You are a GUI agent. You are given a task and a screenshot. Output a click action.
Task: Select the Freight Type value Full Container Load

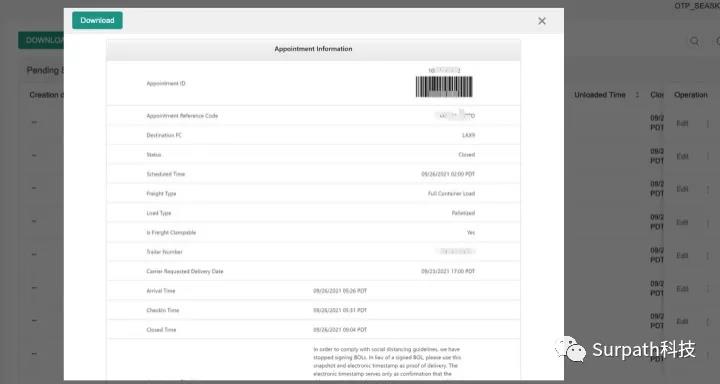point(451,194)
